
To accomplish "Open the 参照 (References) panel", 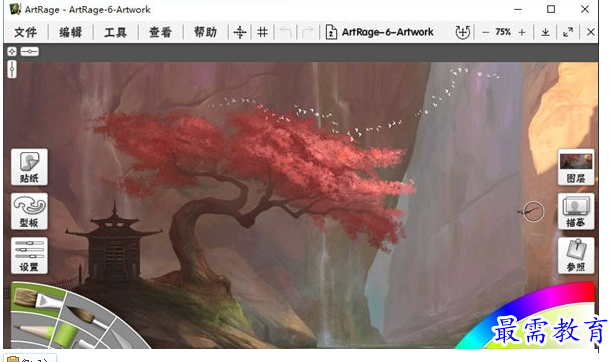I will (576, 255).
